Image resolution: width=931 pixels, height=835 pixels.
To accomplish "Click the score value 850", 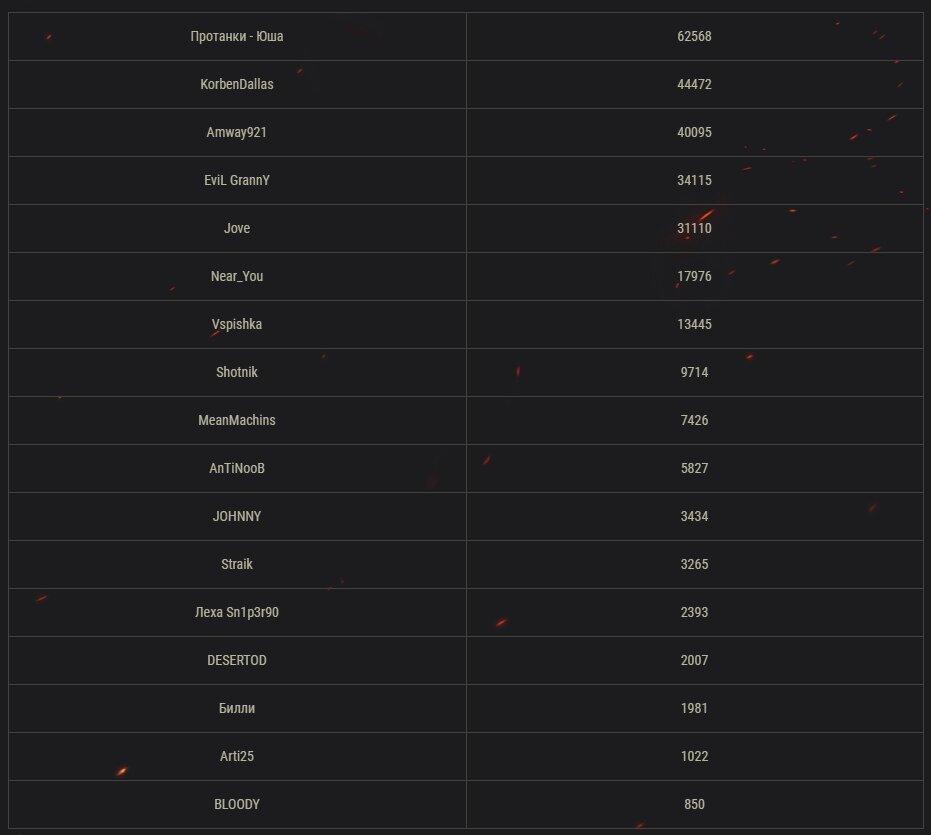I will (x=695, y=804).
